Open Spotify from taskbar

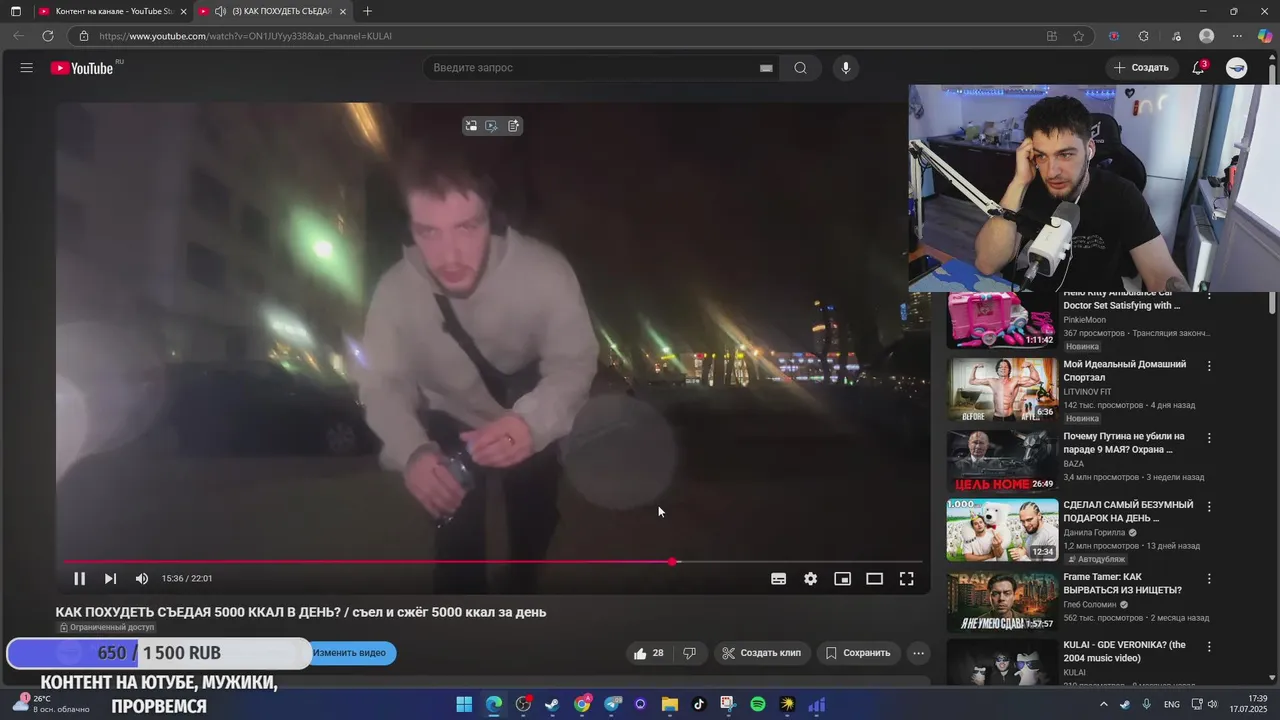(x=757, y=704)
